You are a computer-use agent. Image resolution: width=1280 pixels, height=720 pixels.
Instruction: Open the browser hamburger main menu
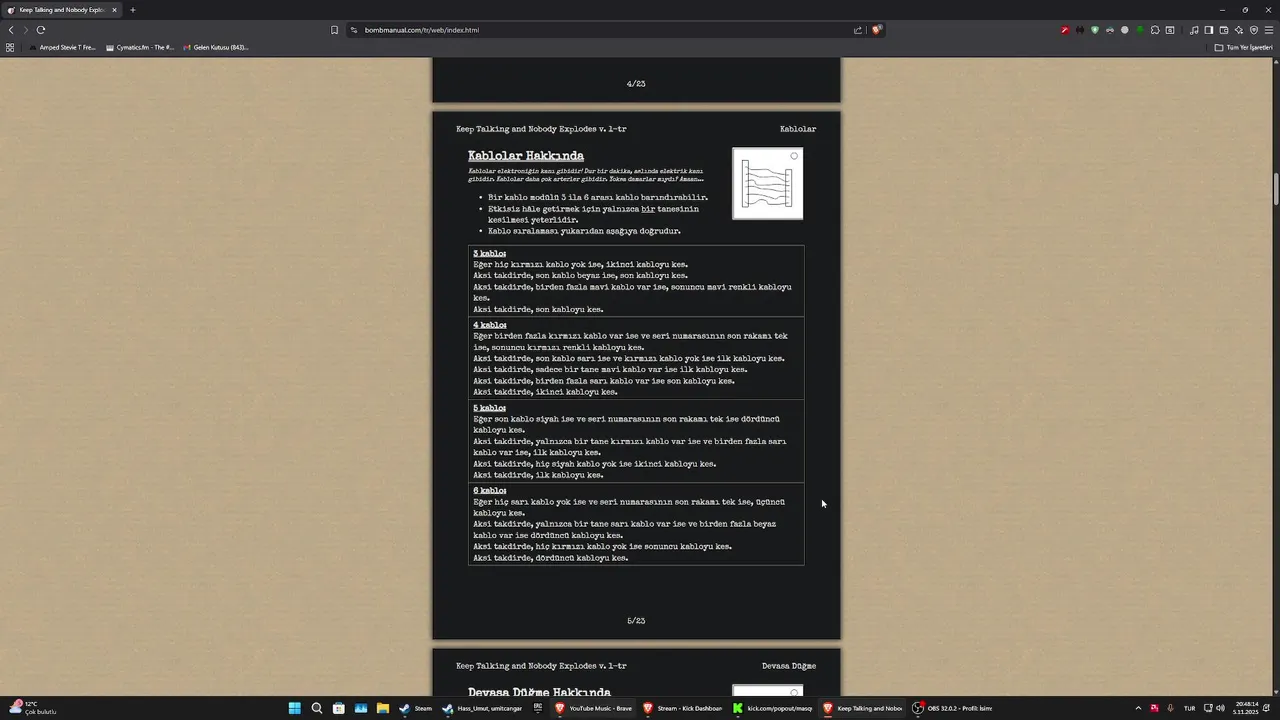(x=1269, y=30)
